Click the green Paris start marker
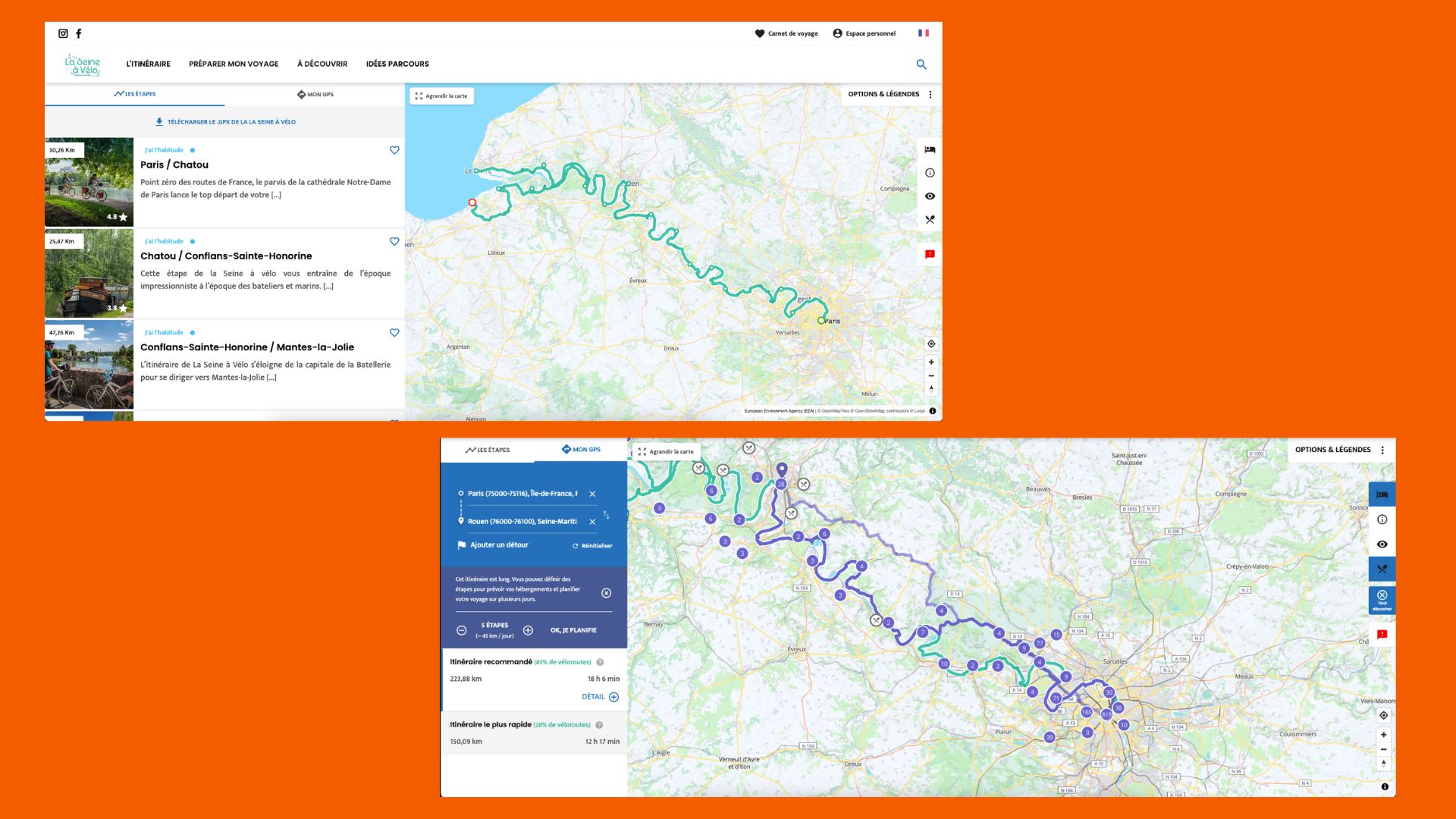1456x819 pixels. click(821, 321)
